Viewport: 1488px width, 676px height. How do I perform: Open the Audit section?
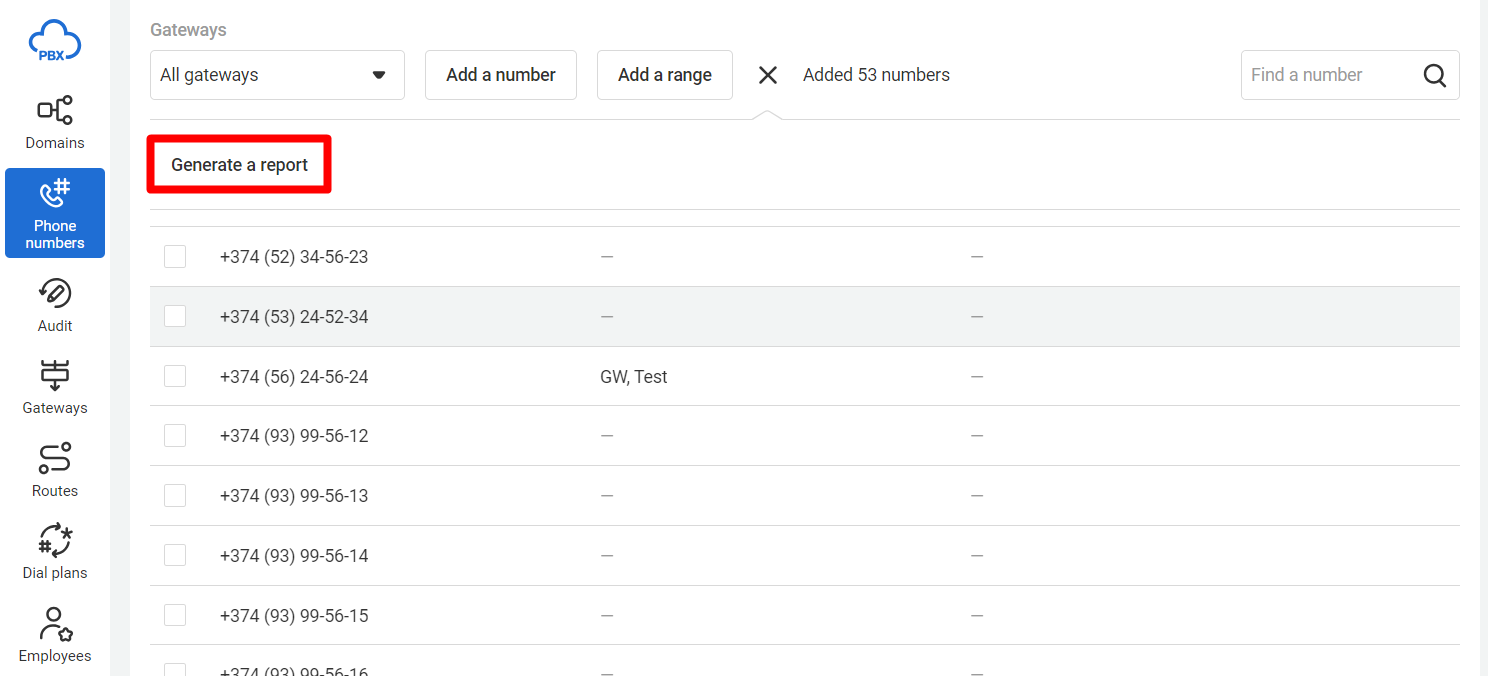click(55, 305)
